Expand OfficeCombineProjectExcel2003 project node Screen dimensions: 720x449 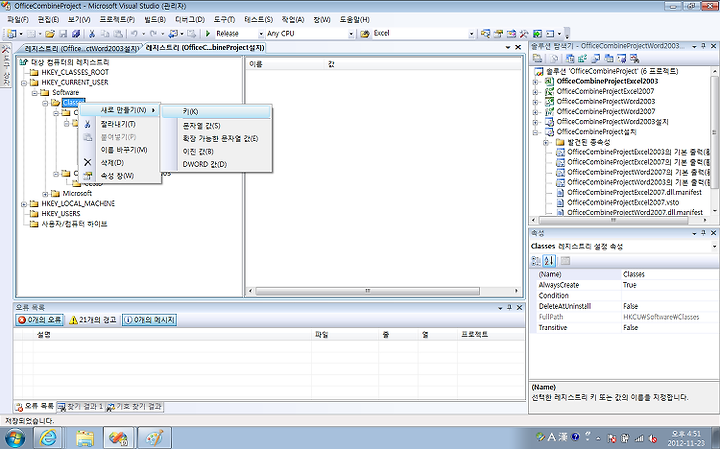535,82
